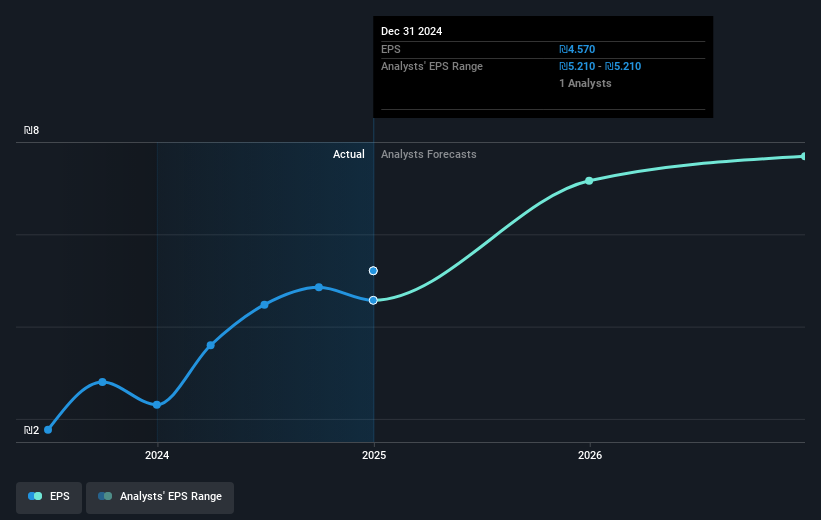
Task: Select the first EPS data point at ₪2
Action: click(48, 430)
